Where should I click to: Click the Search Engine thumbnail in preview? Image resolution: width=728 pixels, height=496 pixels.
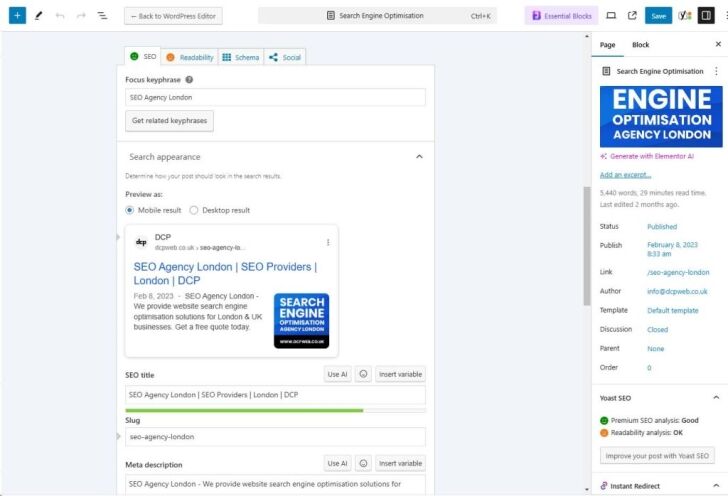coord(301,320)
